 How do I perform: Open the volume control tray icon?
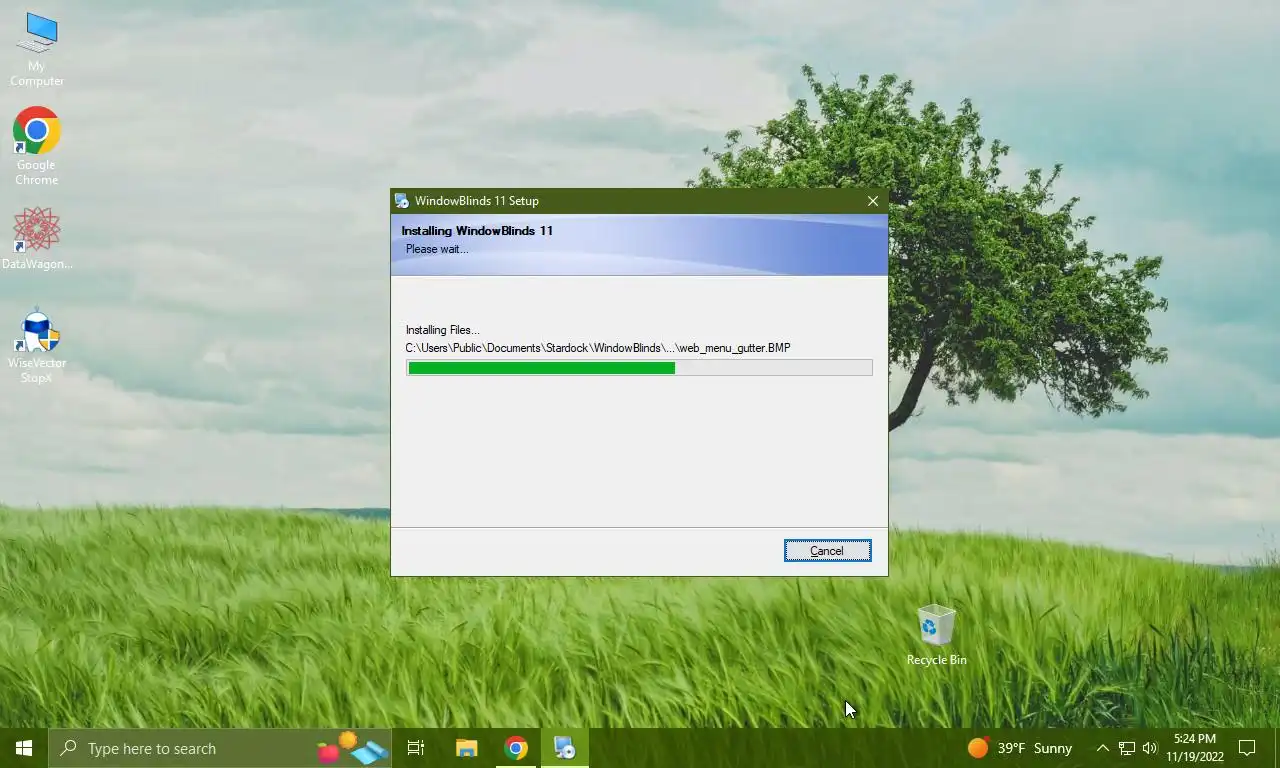click(1149, 748)
